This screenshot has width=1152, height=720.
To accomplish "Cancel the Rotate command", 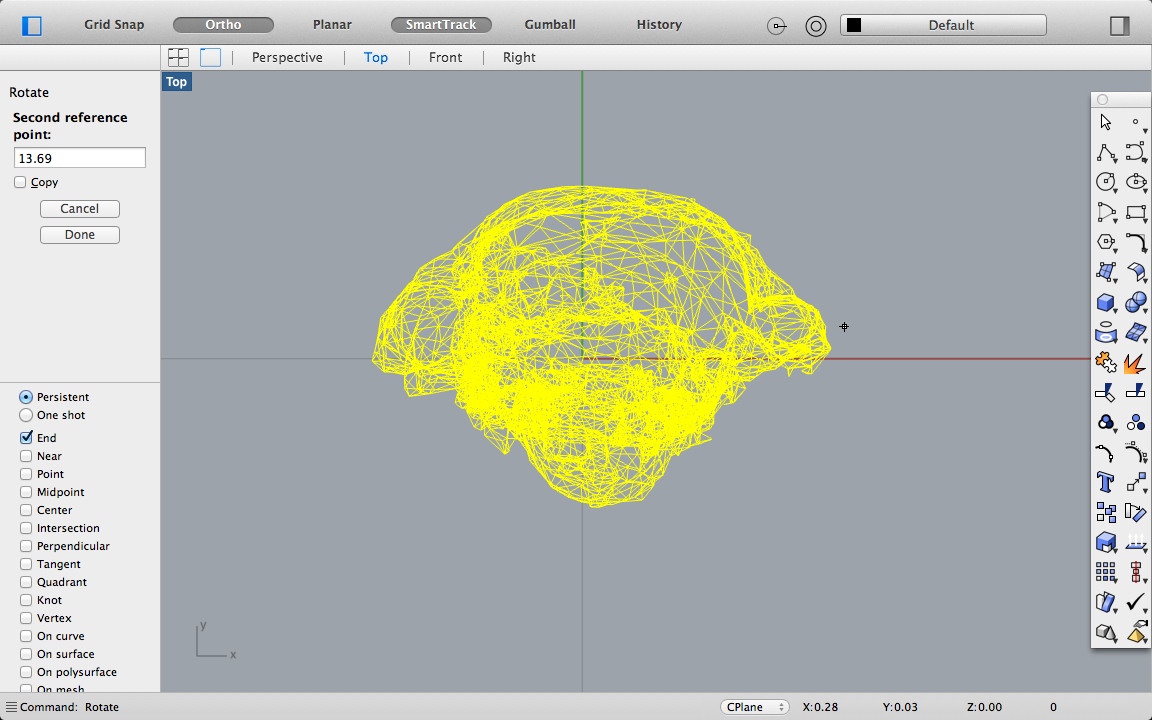I will tap(79, 208).
